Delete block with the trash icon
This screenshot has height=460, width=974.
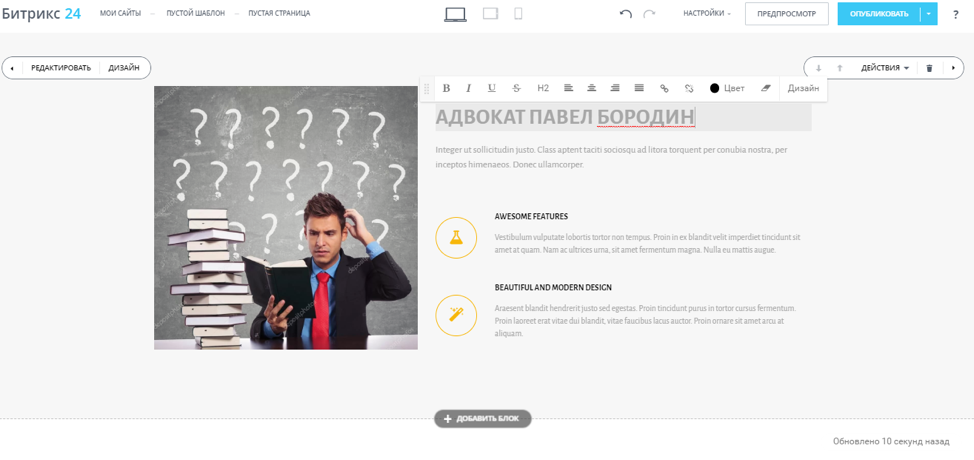coord(929,68)
